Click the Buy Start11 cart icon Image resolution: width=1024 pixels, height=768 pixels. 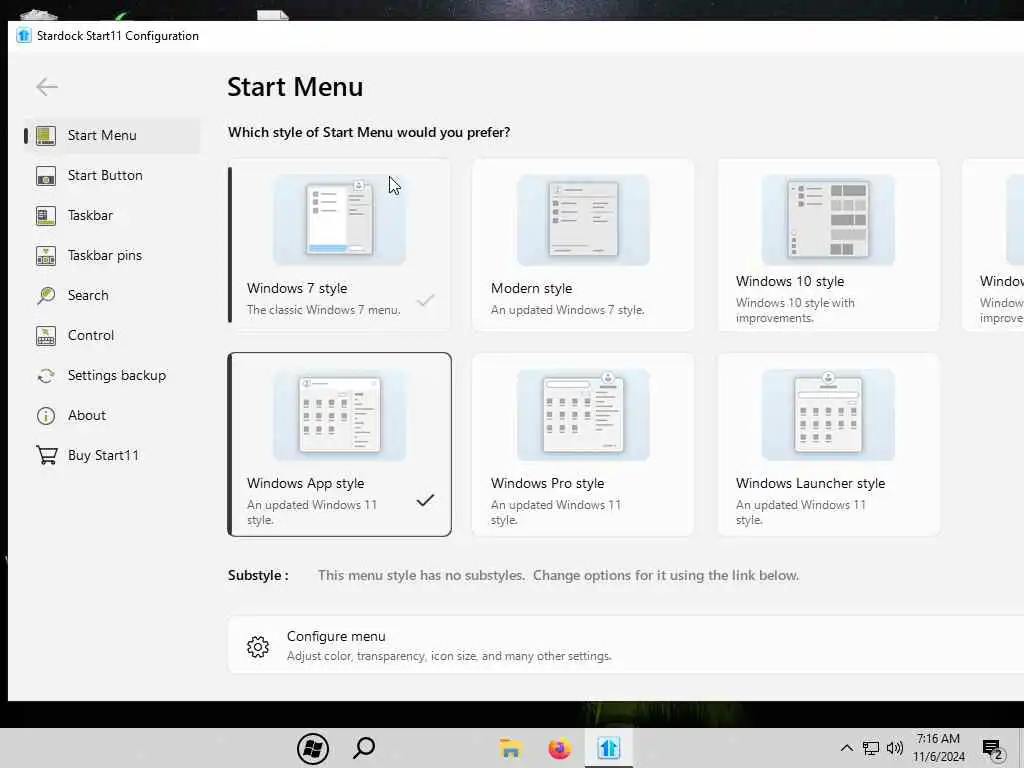(46, 455)
